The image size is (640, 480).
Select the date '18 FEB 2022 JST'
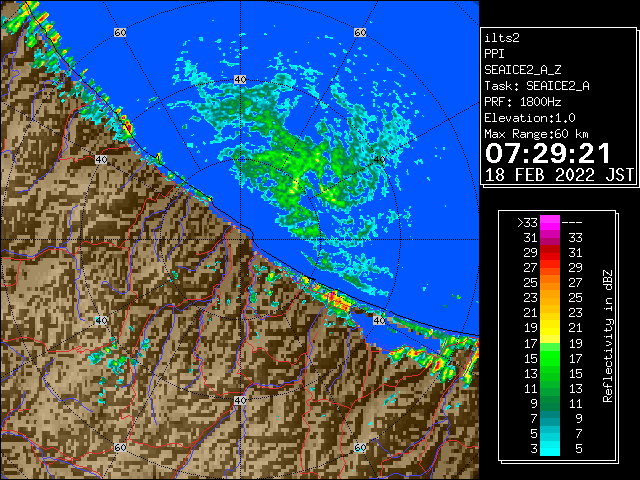click(559, 175)
